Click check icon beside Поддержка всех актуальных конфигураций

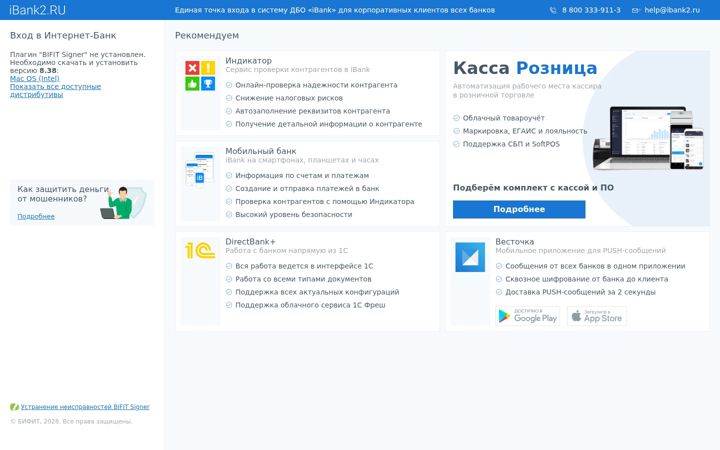[229, 292]
